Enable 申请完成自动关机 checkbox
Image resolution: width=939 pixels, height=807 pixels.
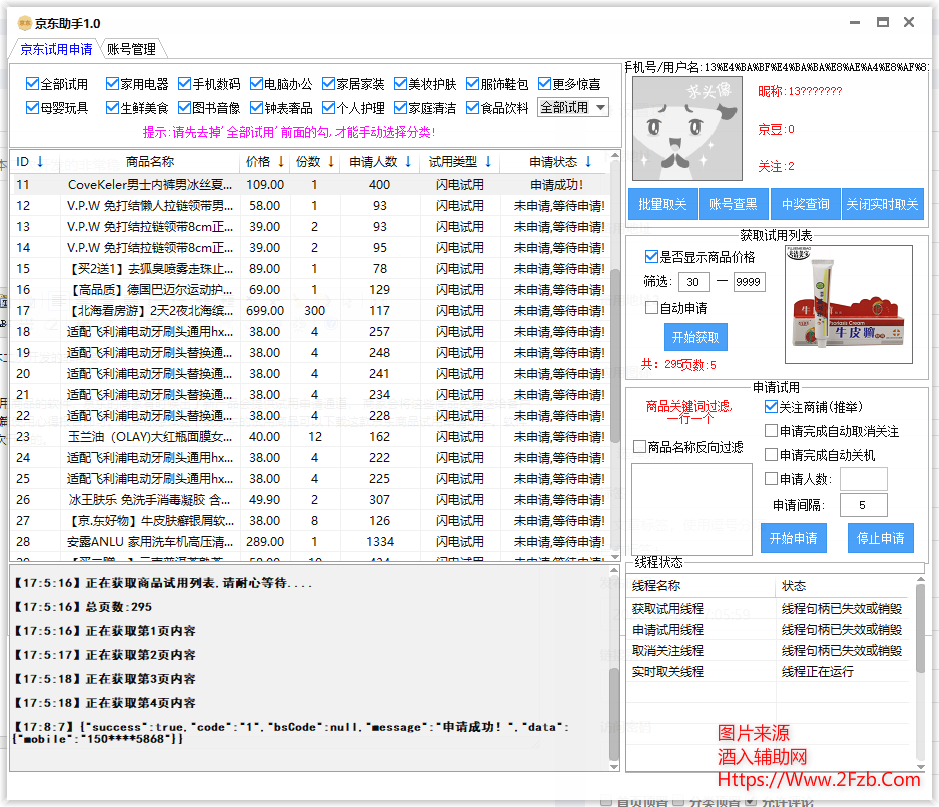[x=771, y=455]
